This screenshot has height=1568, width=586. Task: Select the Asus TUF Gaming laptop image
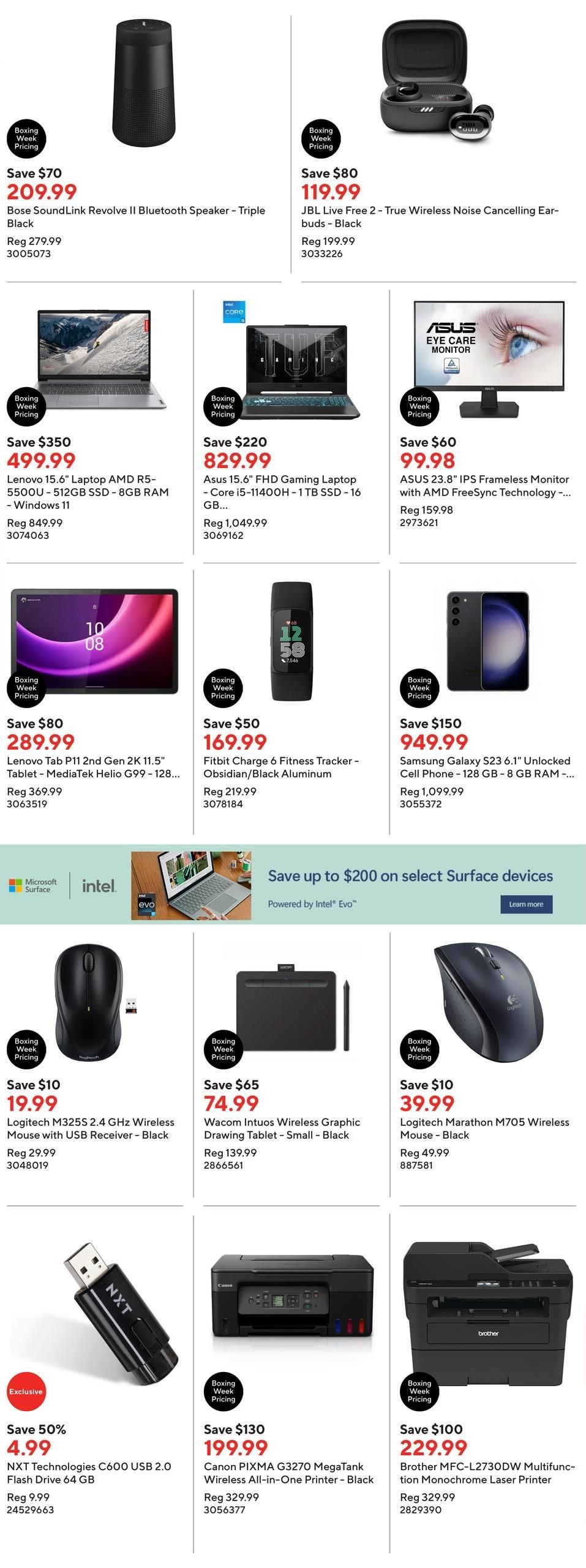click(296, 371)
